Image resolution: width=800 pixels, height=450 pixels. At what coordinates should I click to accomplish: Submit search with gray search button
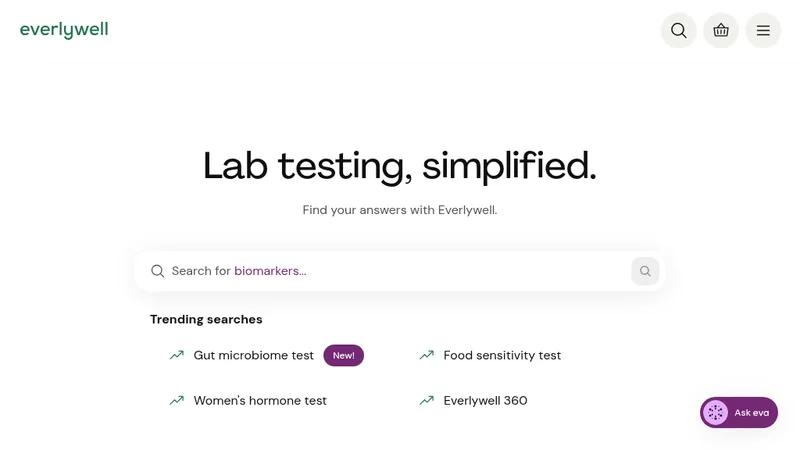pyautogui.click(x=645, y=271)
